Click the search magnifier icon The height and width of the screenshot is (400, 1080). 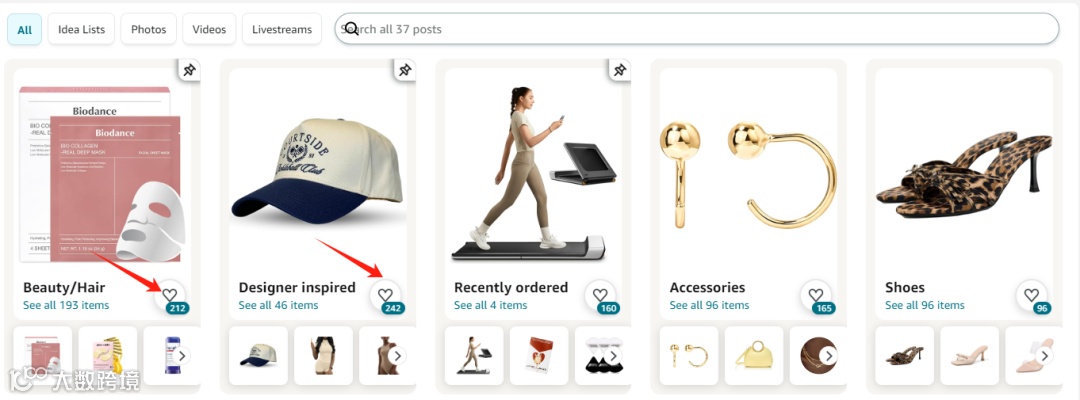[351, 29]
